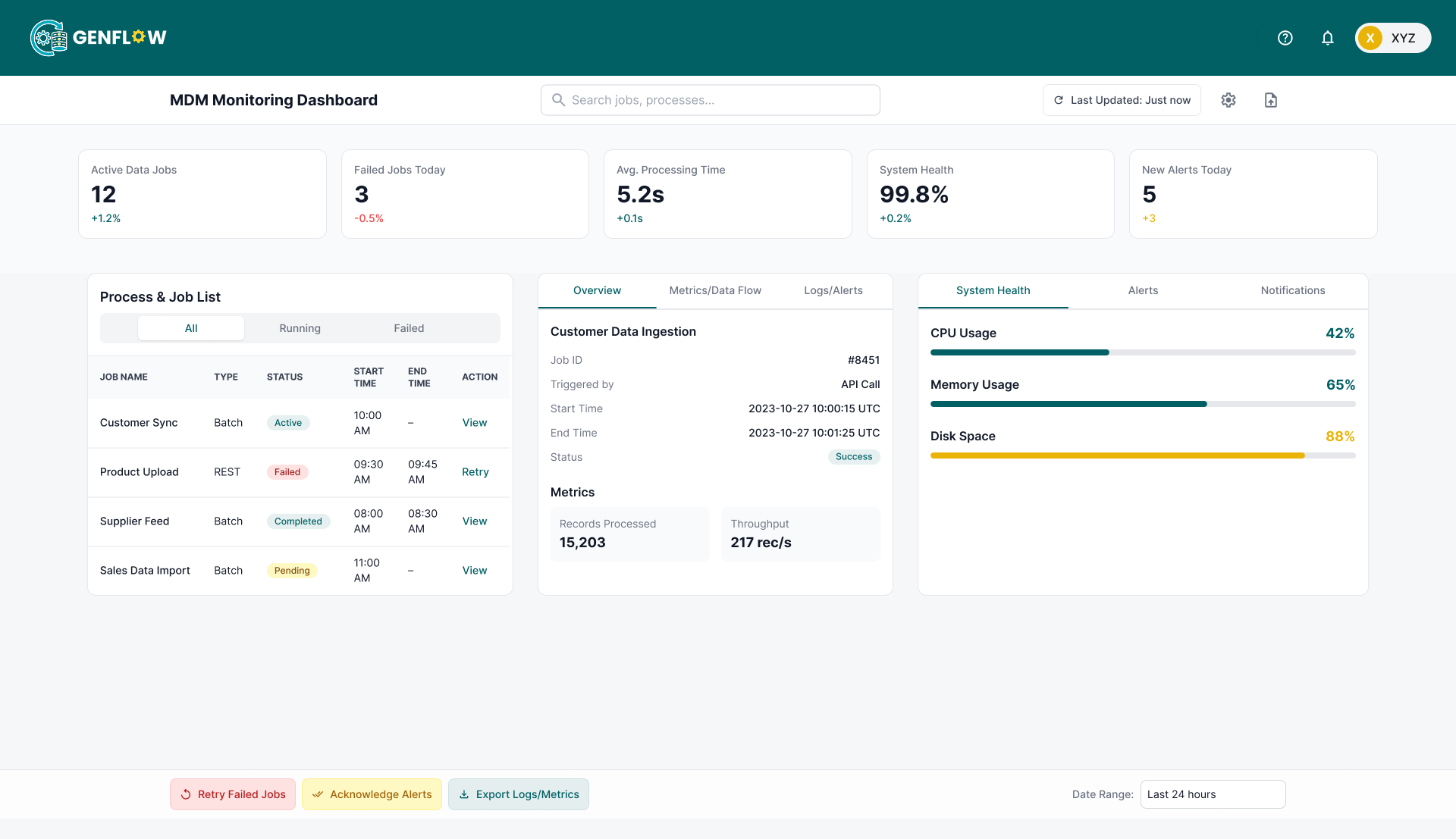Screen dimensions: 1456x839
Task: Click View for Customer Sync job
Action: tap(475, 423)
